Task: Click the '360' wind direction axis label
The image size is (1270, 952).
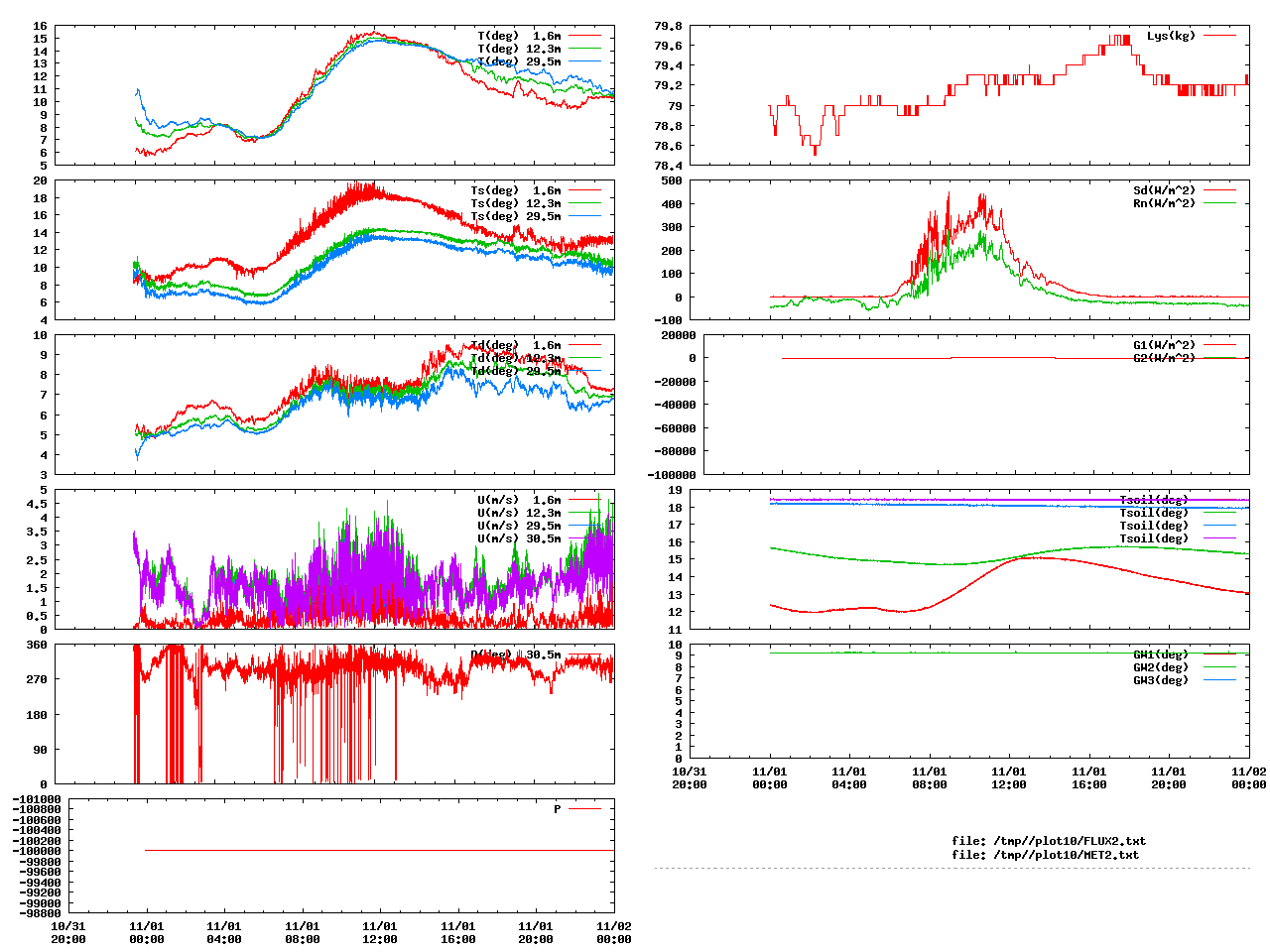Action: (x=37, y=645)
